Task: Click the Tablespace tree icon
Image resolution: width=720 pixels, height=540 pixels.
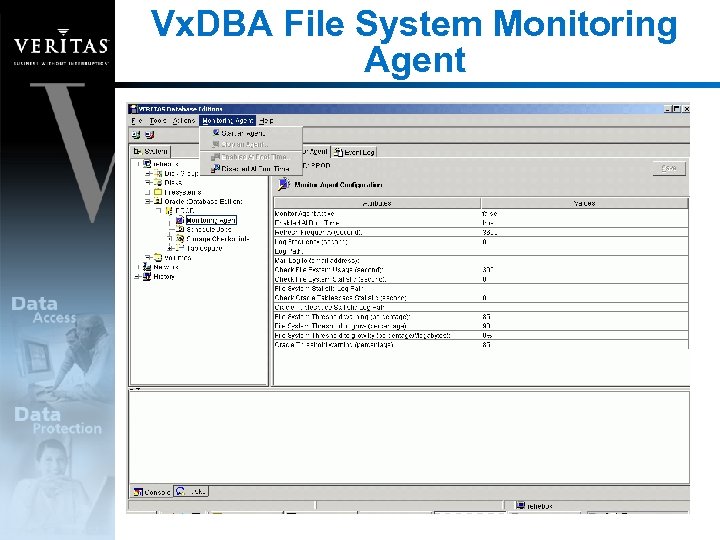Action: 180,248
